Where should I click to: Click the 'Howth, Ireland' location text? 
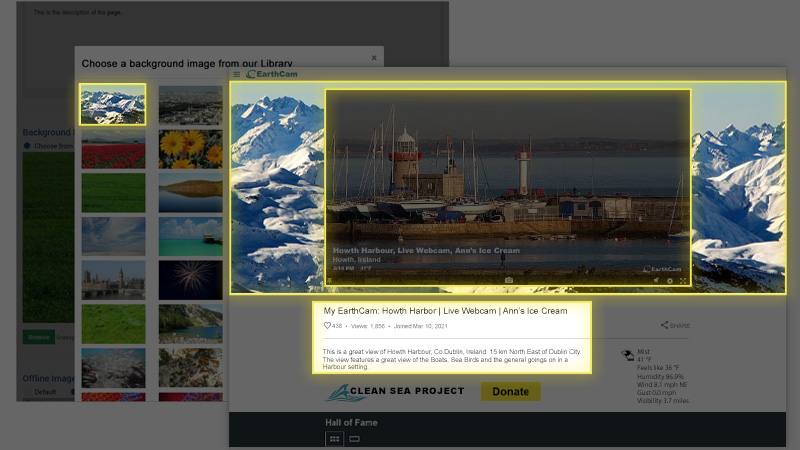point(357,260)
